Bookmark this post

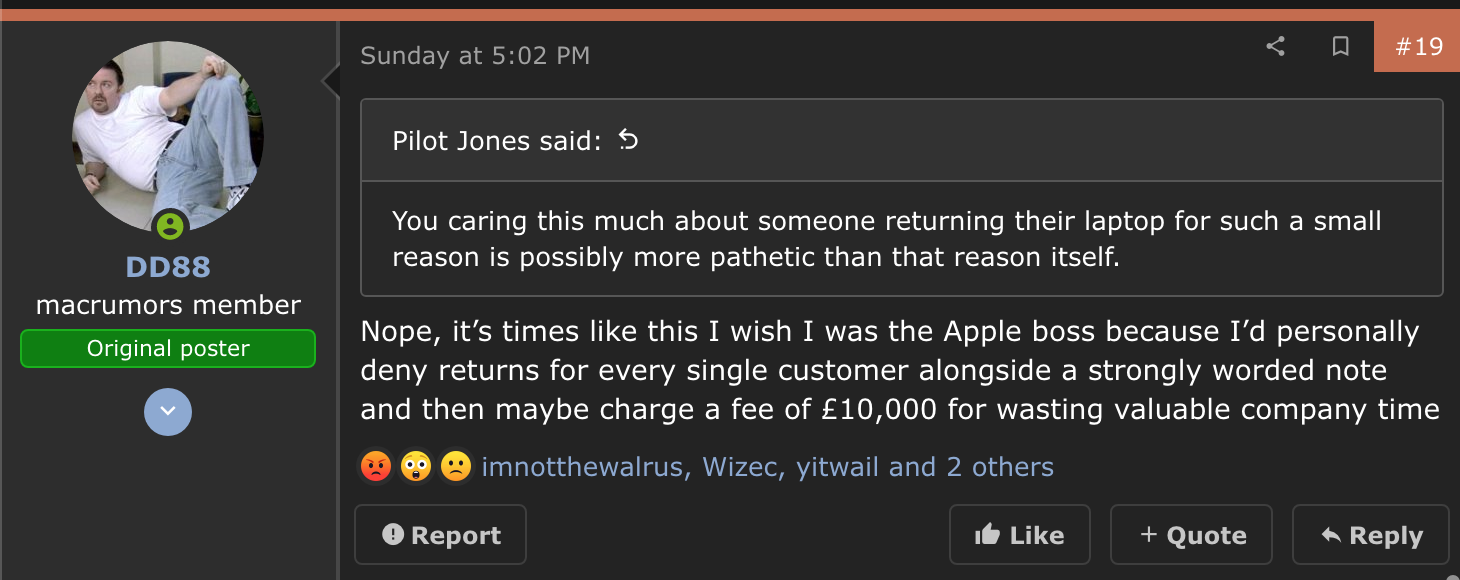tap(1340, 46)
